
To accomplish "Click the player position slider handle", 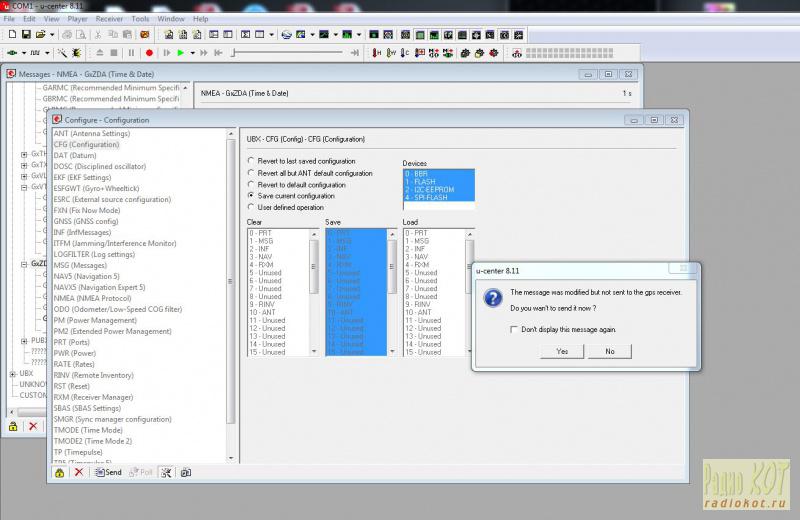I will tap(233, 53).
